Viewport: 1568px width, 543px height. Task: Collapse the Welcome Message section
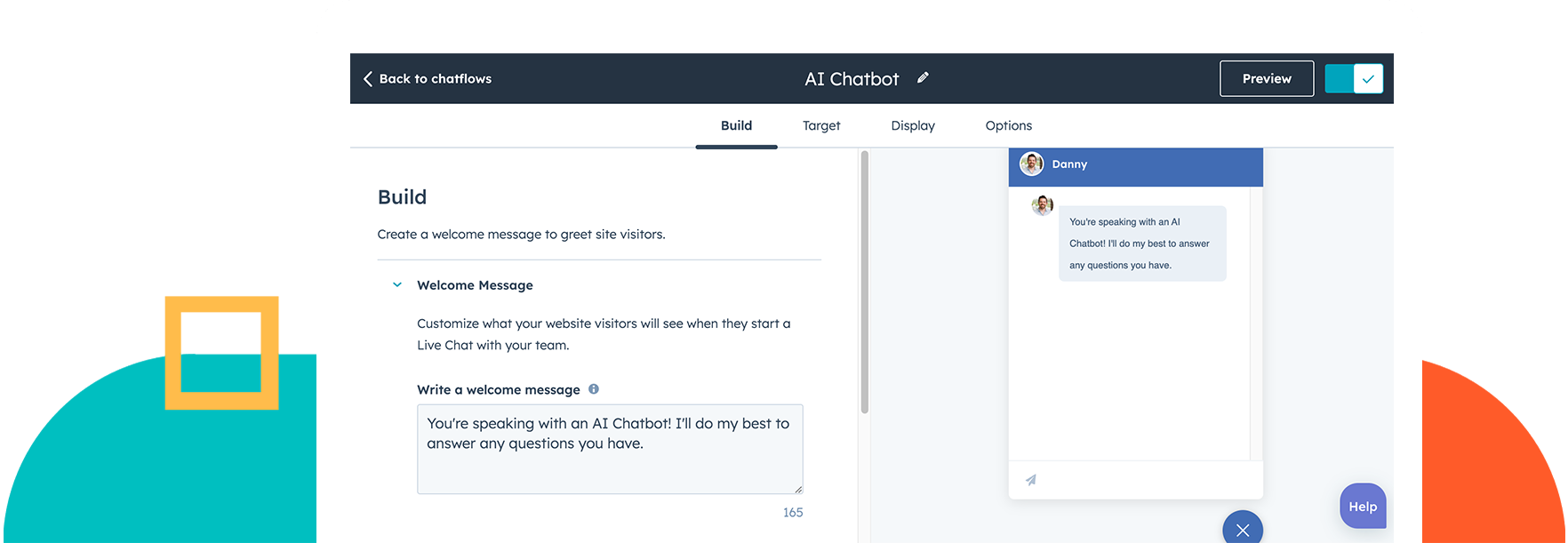click(x=397, y=285)
